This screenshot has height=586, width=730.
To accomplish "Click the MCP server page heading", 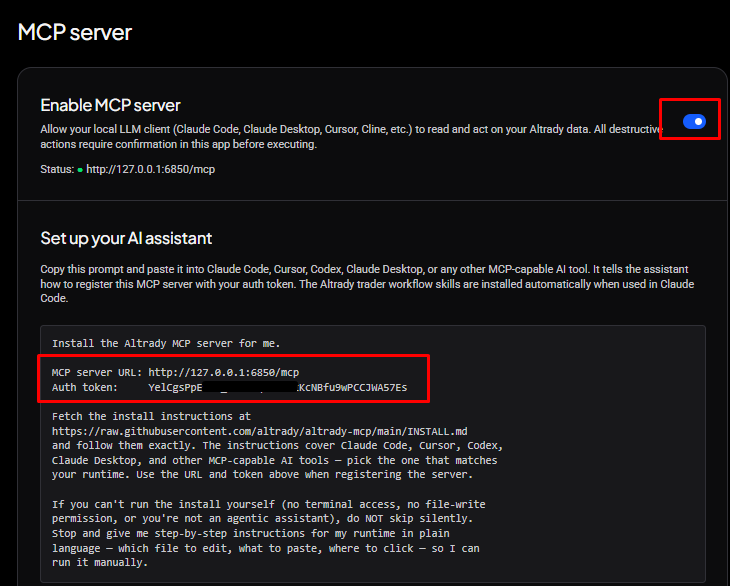I will point(74,32).
